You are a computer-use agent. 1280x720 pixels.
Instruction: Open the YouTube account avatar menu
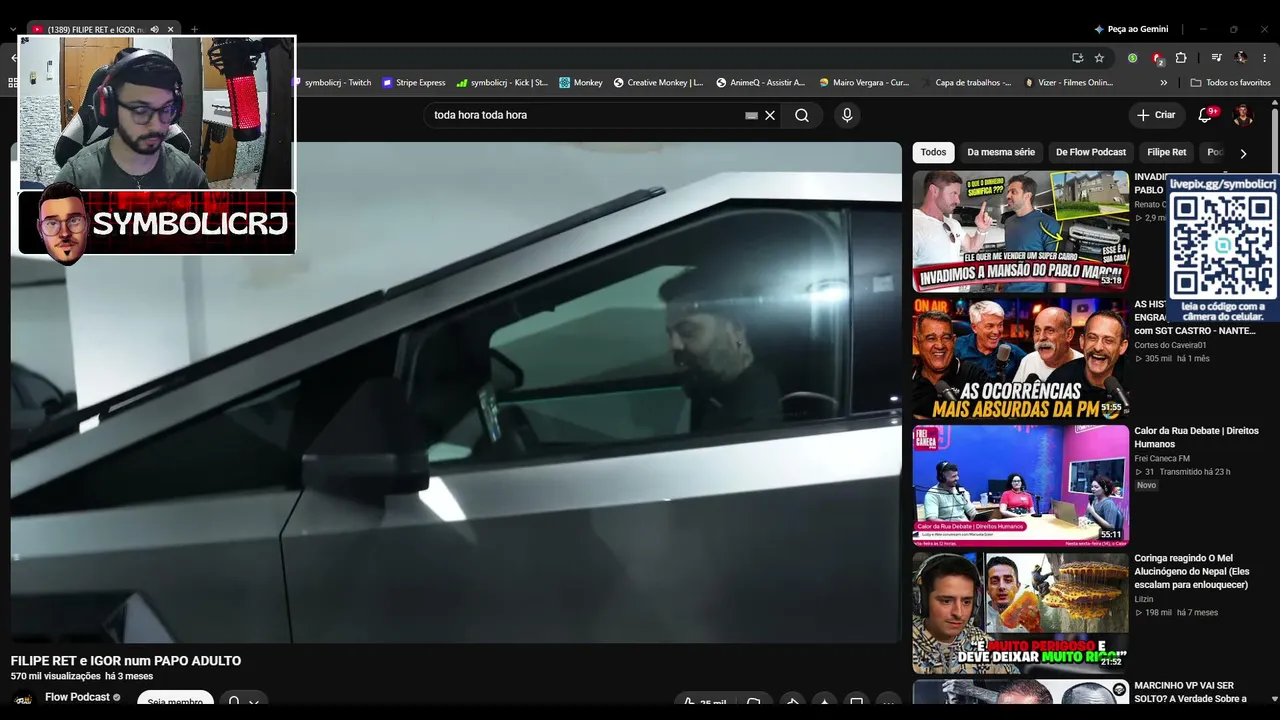point(1243,115)
